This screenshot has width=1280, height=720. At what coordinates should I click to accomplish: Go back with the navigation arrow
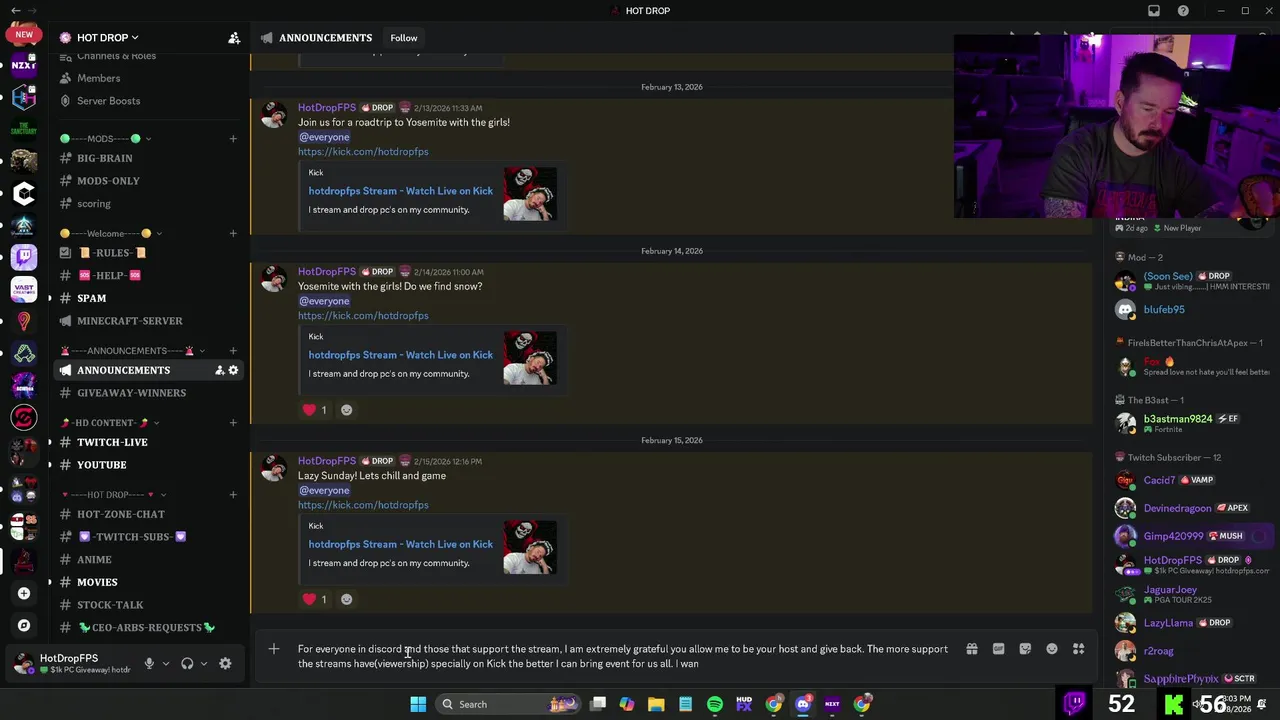point(15,10)
